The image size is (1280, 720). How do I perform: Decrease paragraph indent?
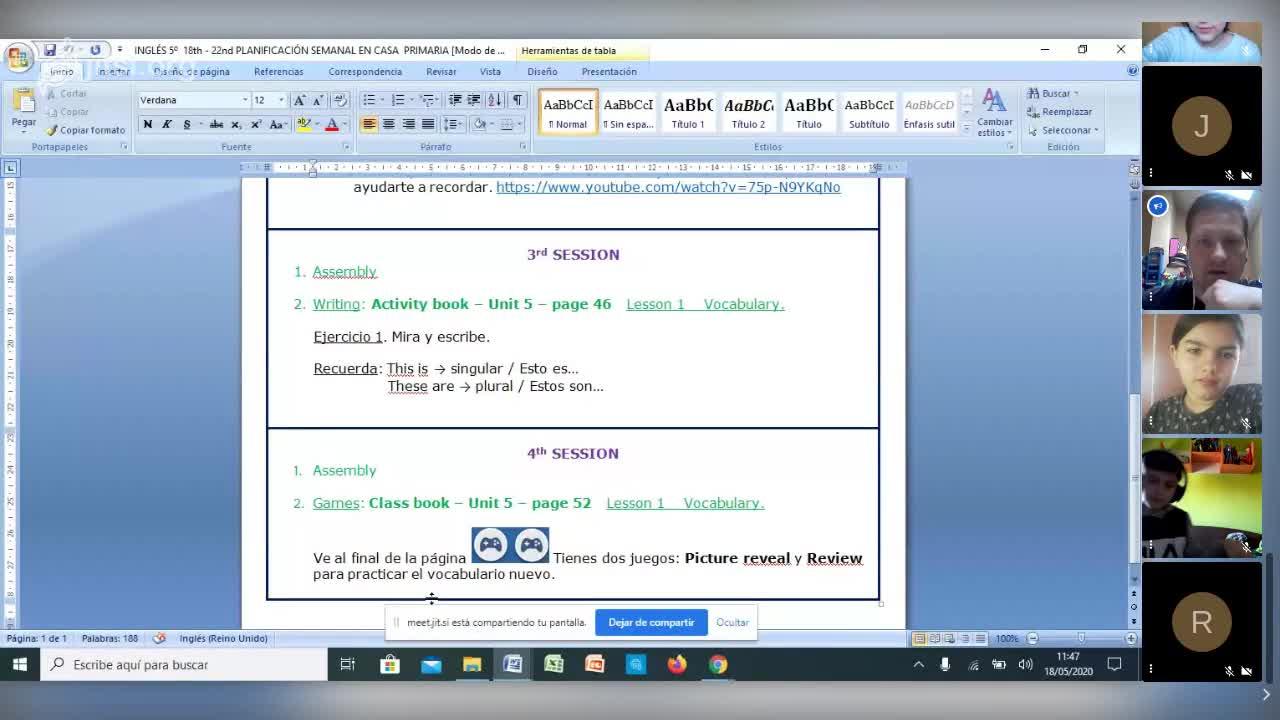tap(455, 100)
